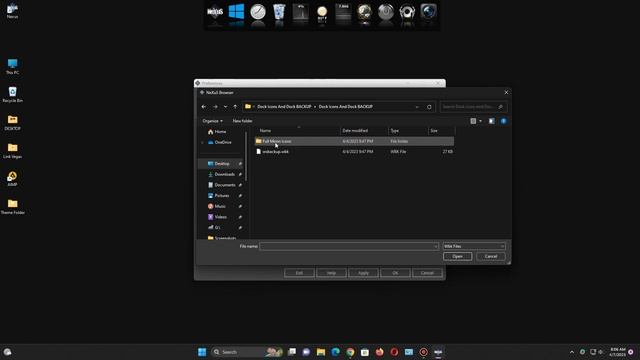Expand the File name history dropdown

(x=436, y=246)
